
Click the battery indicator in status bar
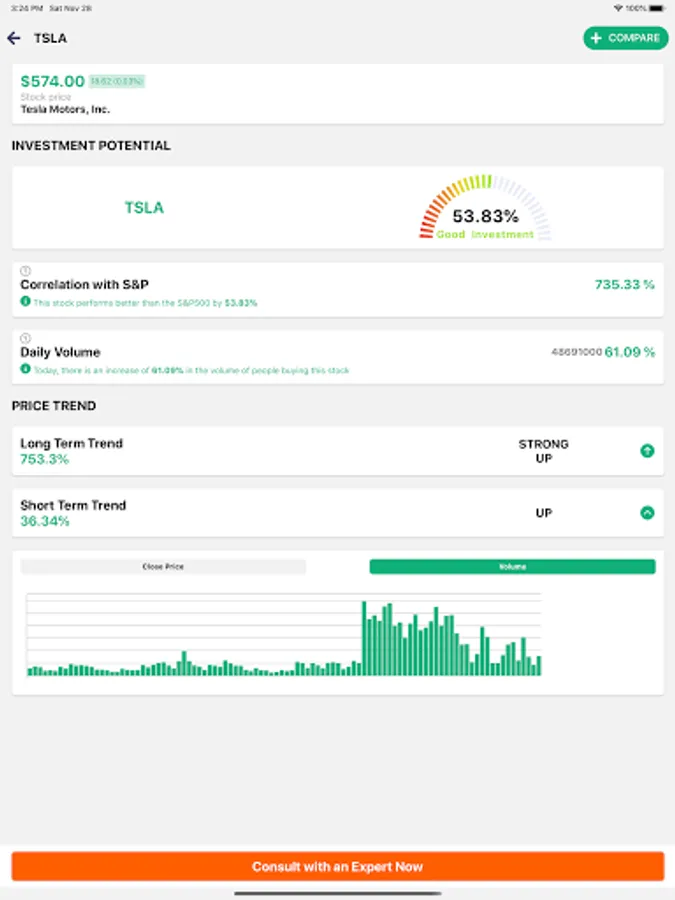coord(658,8)
